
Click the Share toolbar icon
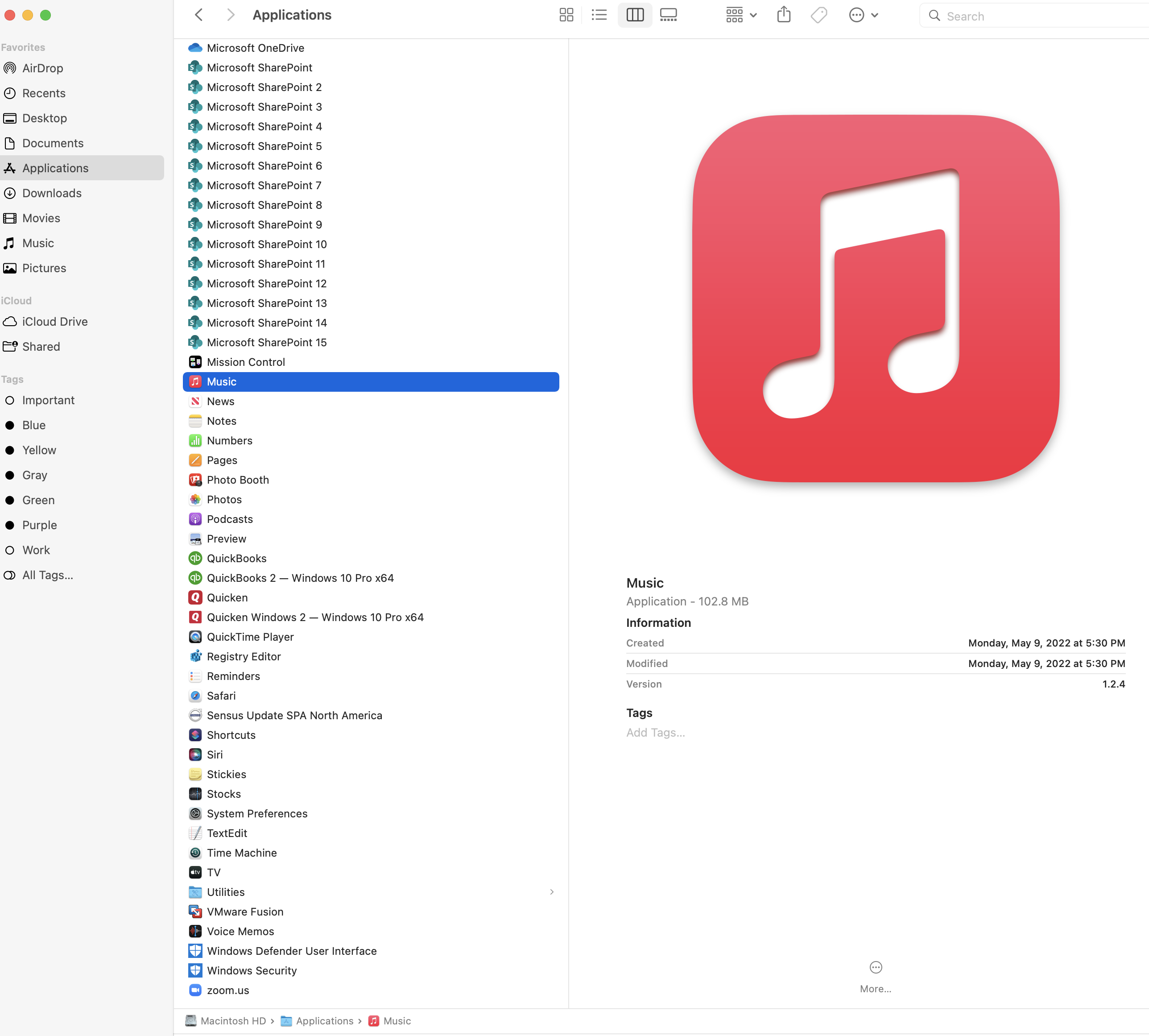(x=784, y=15)
